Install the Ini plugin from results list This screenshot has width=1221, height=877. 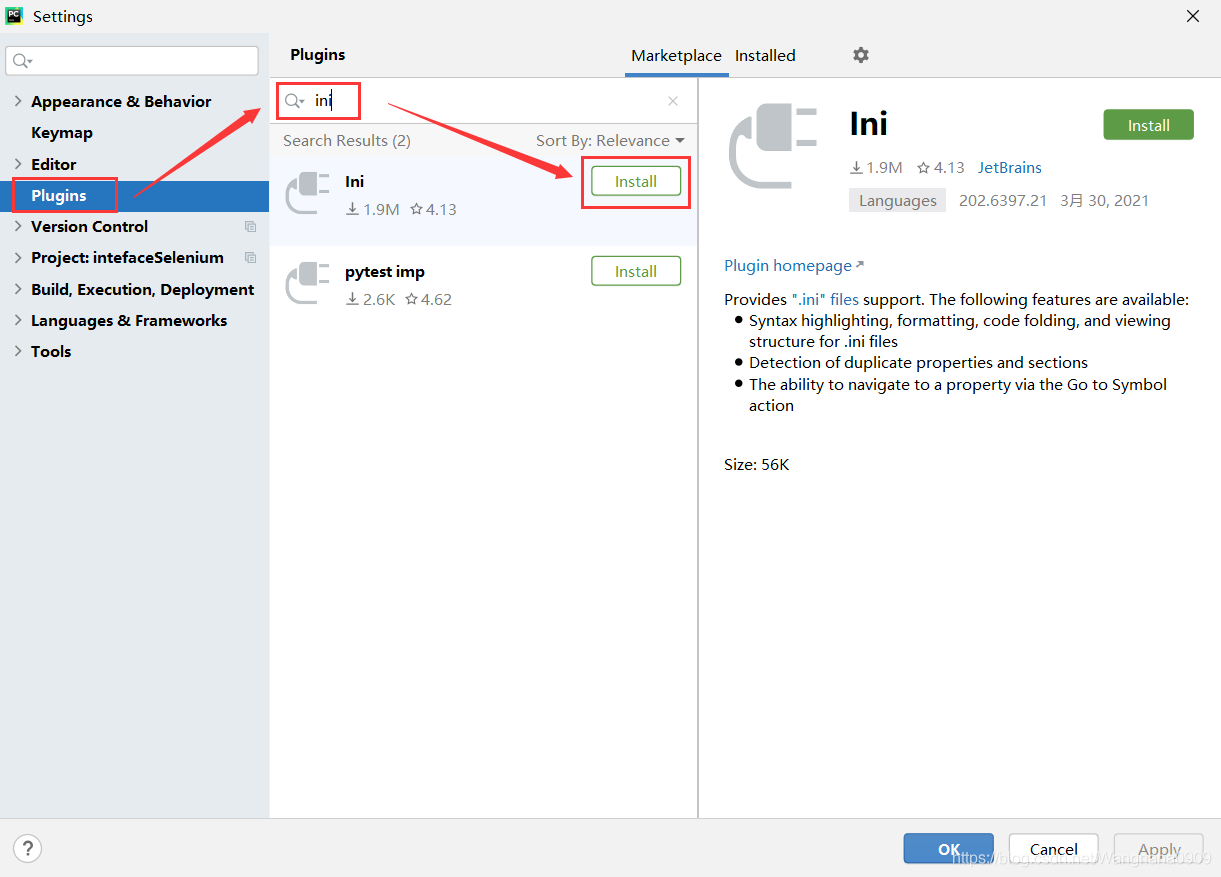click(636, 181)
